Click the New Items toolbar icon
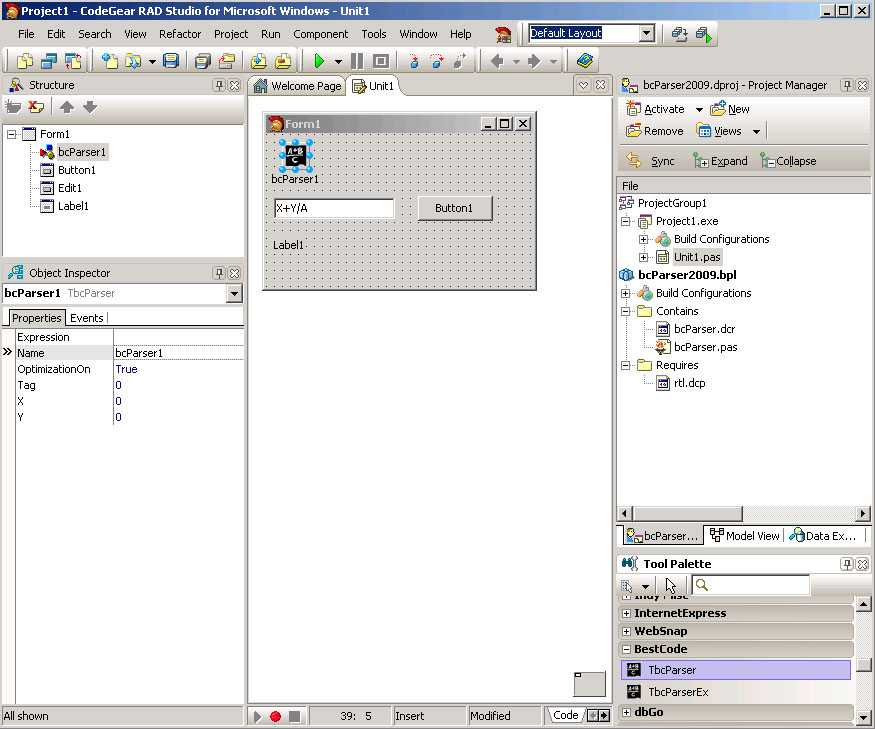875x729 pixels. (x=110, y=61)
